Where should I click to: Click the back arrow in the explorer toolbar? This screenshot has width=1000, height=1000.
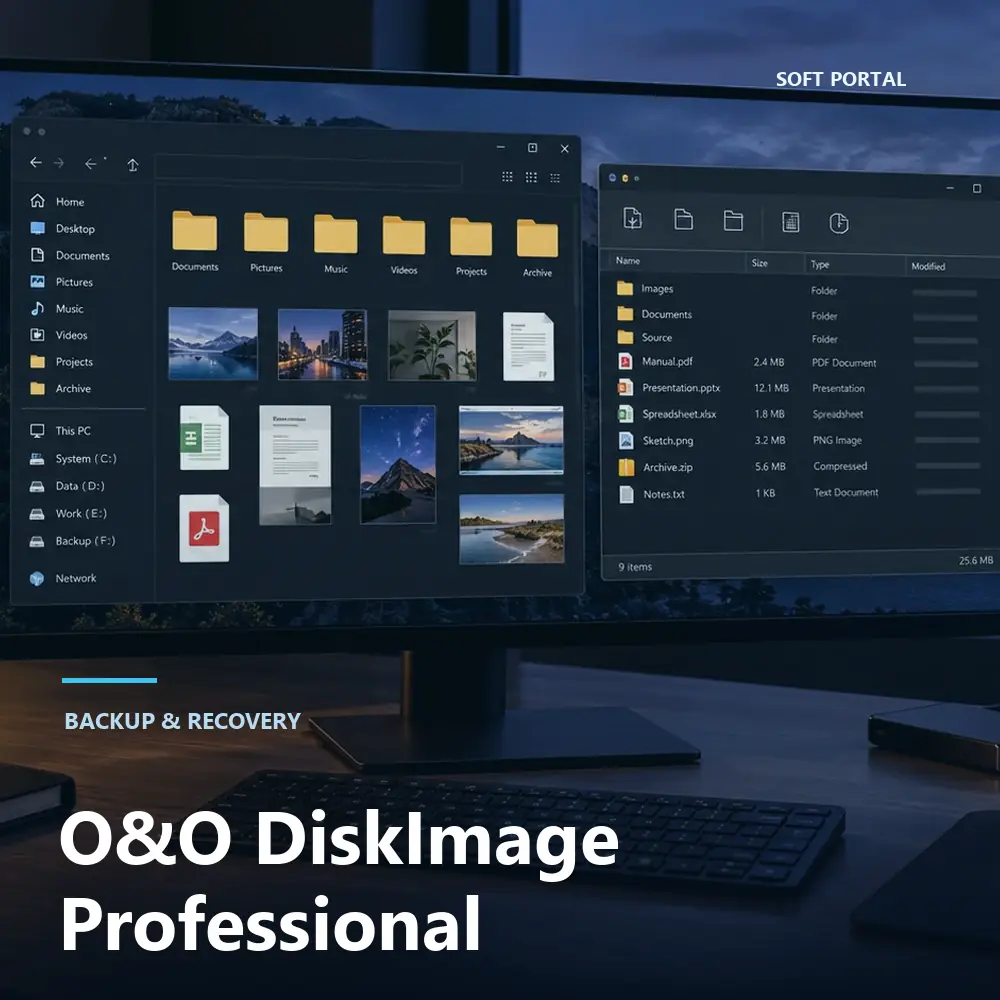tap(36, 163)
